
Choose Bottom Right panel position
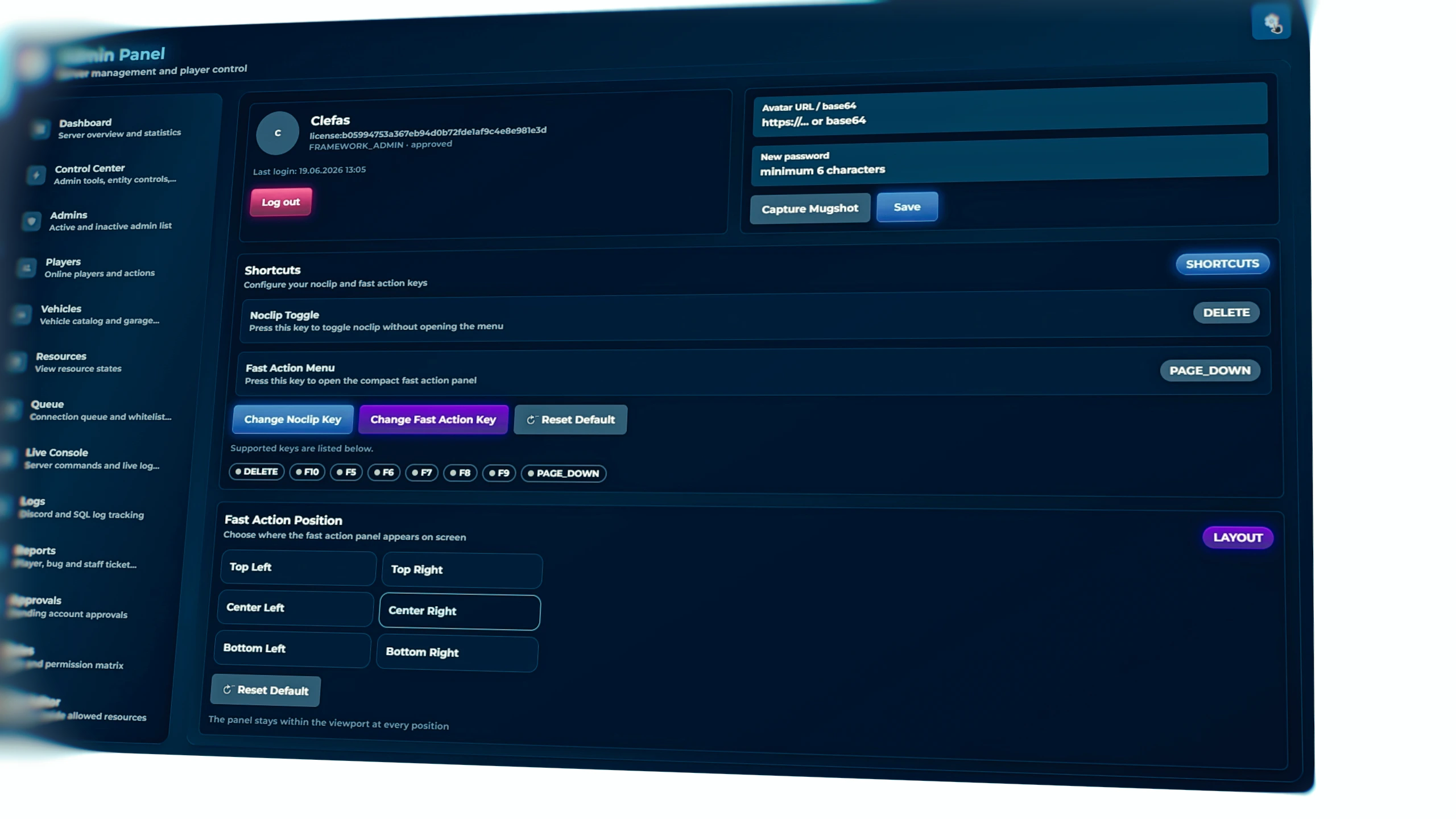[x=457, y=653]
